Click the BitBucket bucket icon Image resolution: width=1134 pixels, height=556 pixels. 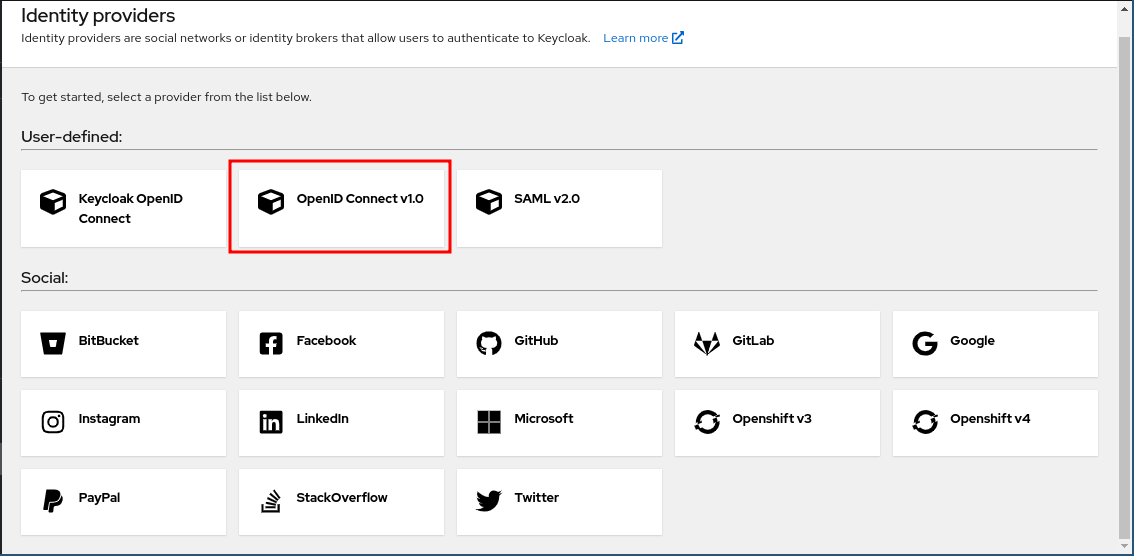point(53,343)
